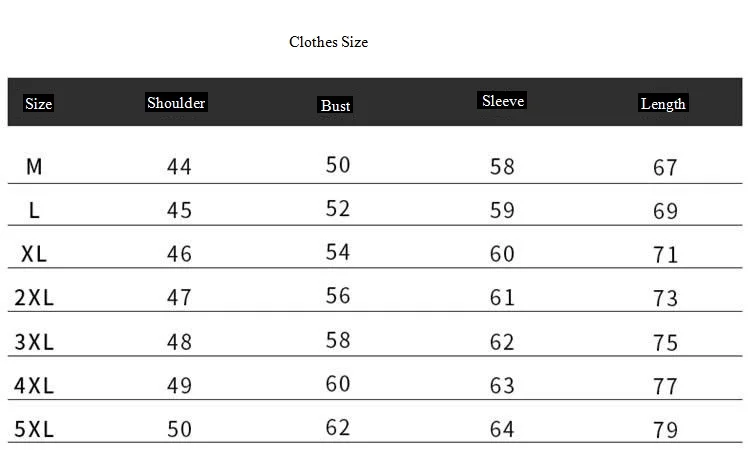Select sleeve value 63 in 4XL row

click(502, 386)
